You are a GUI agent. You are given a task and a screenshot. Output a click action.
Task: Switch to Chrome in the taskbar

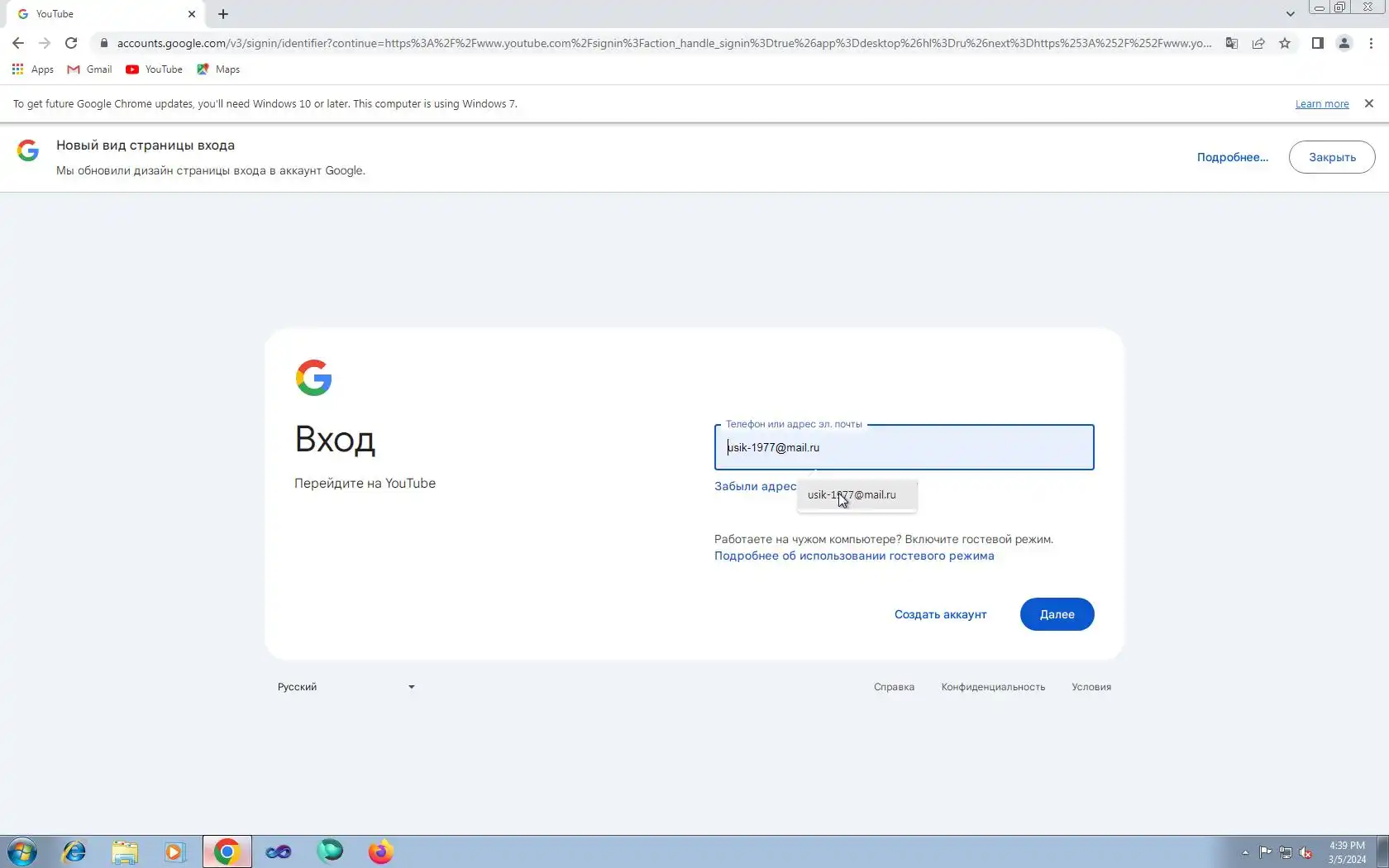227,851
